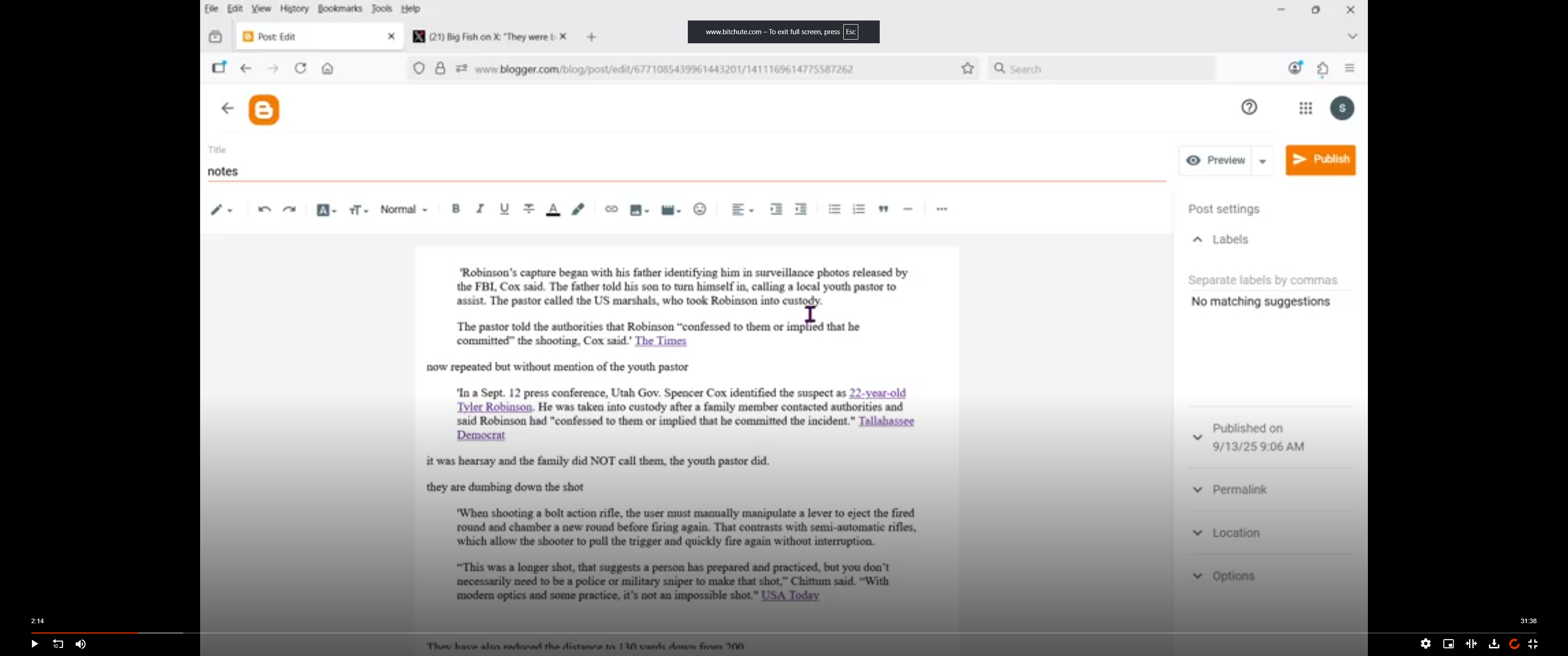1568x656 pixels.
Task: Mute the video volume
Action: 80,644
